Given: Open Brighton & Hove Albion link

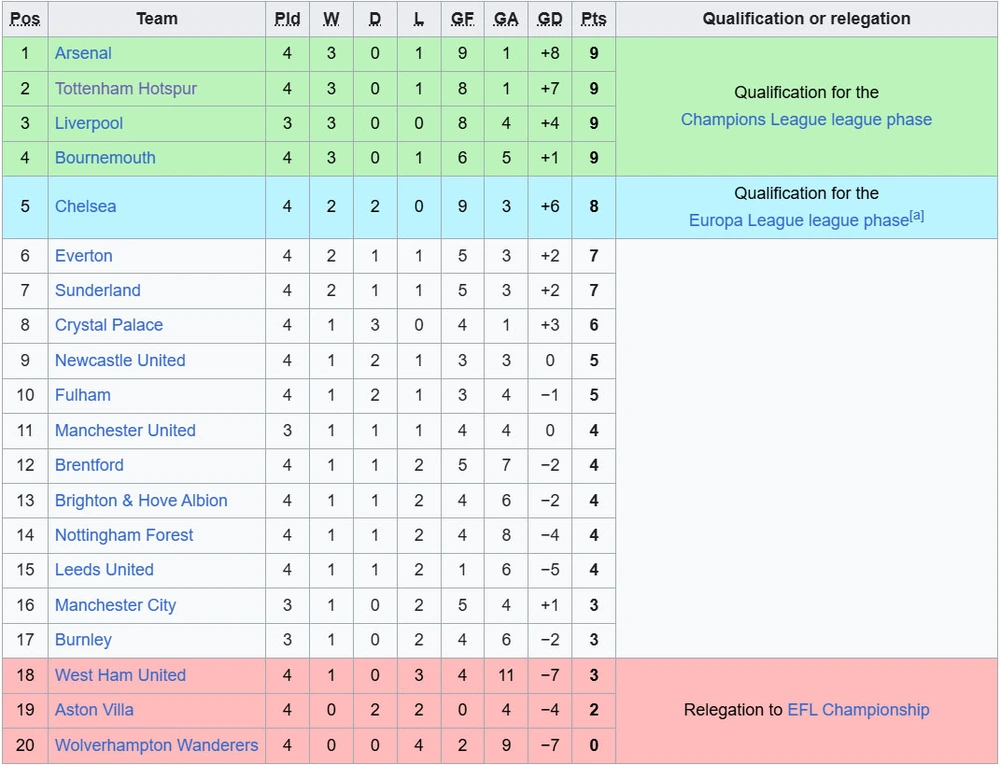Looking at the screenshot, I should coord(141,500).
